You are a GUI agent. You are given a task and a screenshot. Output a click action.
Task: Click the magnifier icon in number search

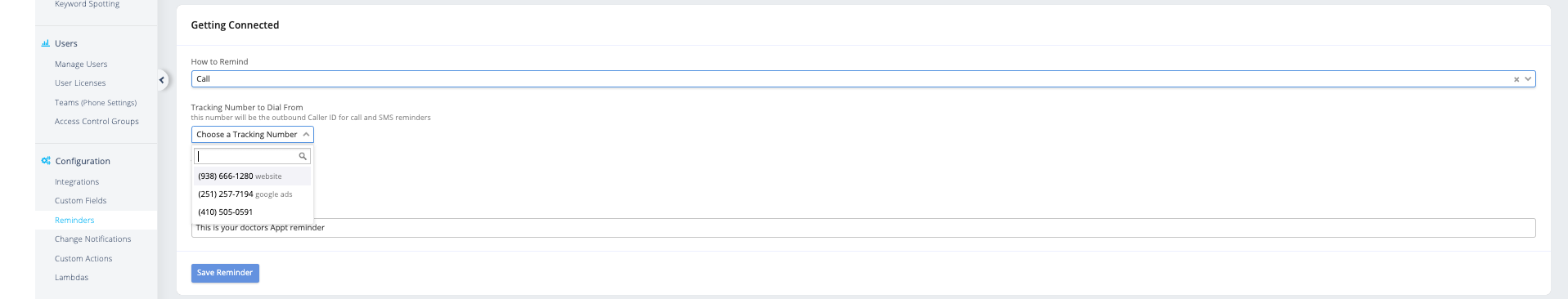point(303,156)
